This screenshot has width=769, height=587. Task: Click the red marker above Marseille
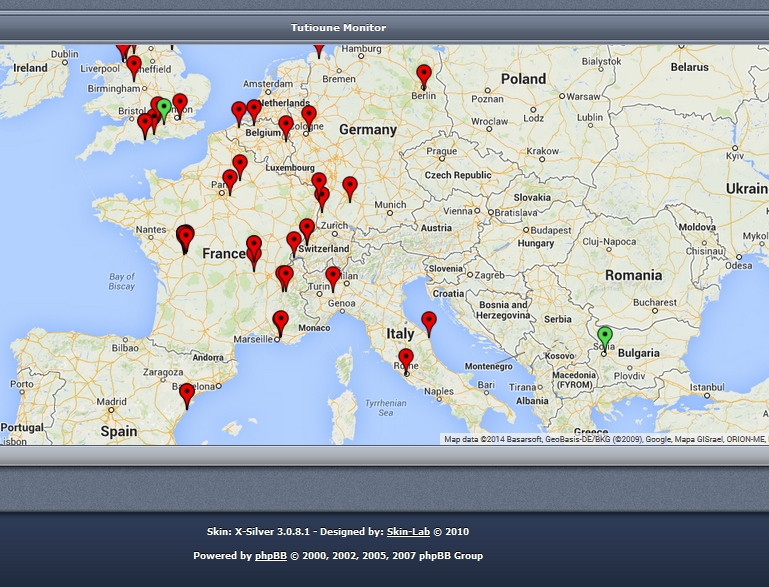(281, 321)
